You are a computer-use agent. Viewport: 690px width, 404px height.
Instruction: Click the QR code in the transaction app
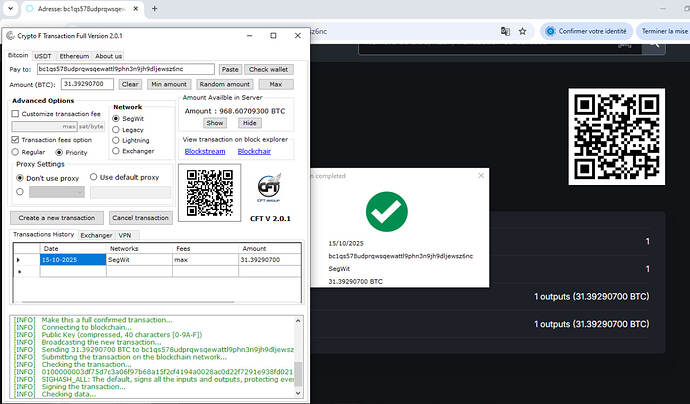209,190
